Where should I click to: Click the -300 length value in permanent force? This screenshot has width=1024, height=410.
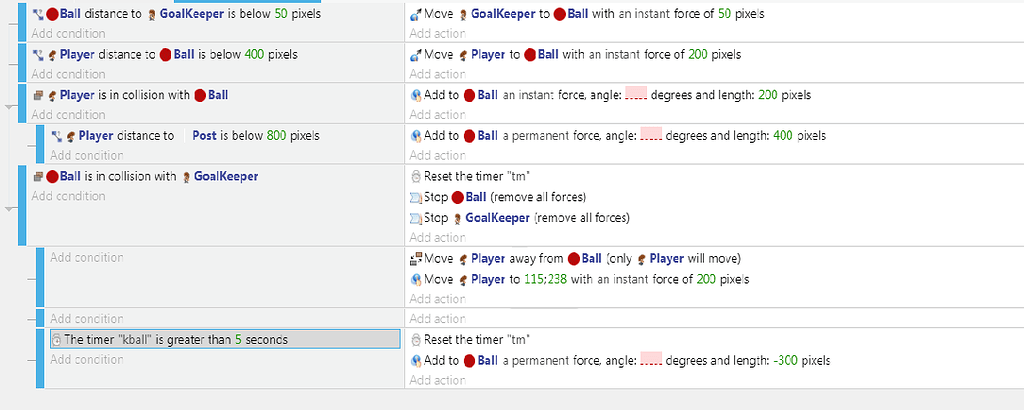785,360
